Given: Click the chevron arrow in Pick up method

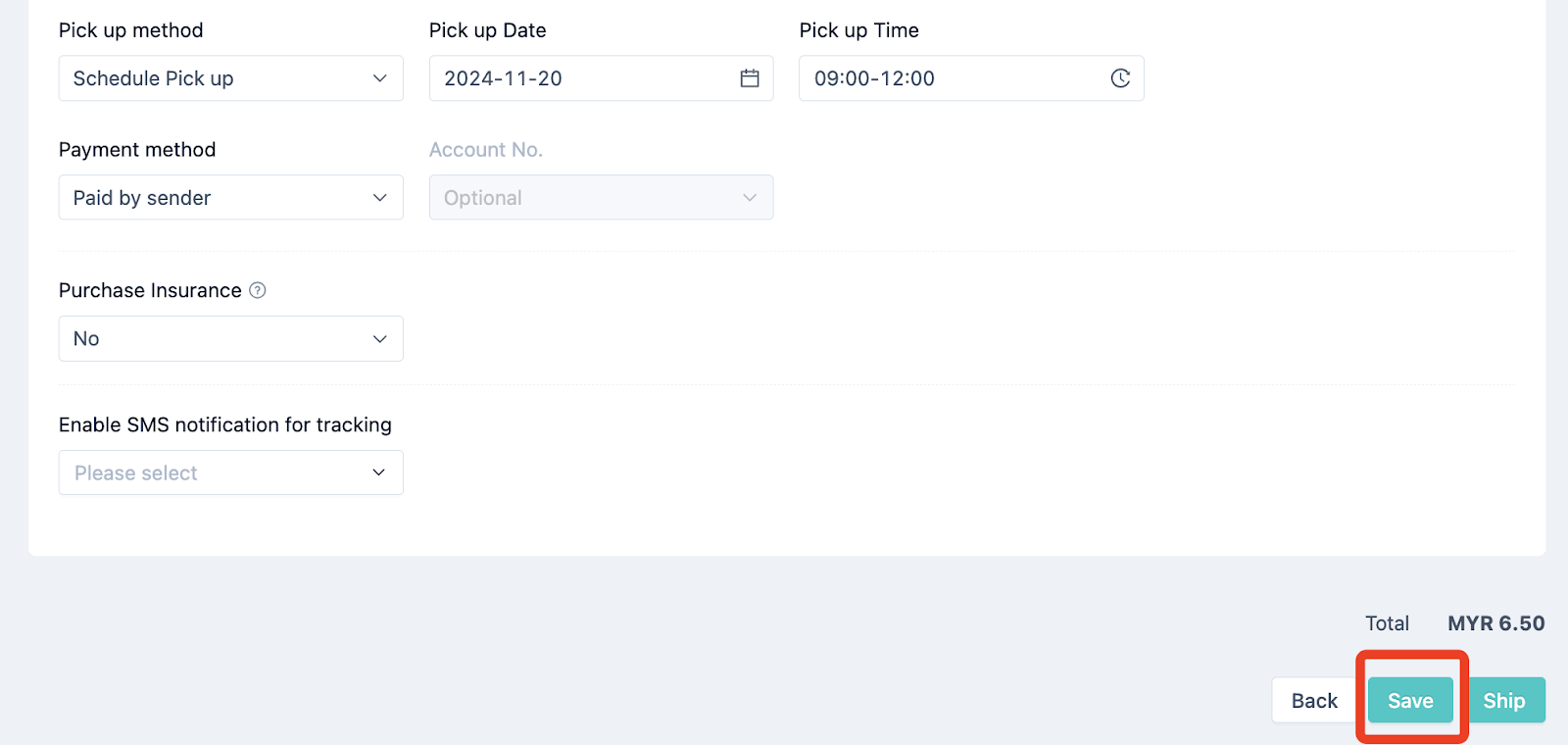Looking at the screenshot, I should tap(380, 78).
